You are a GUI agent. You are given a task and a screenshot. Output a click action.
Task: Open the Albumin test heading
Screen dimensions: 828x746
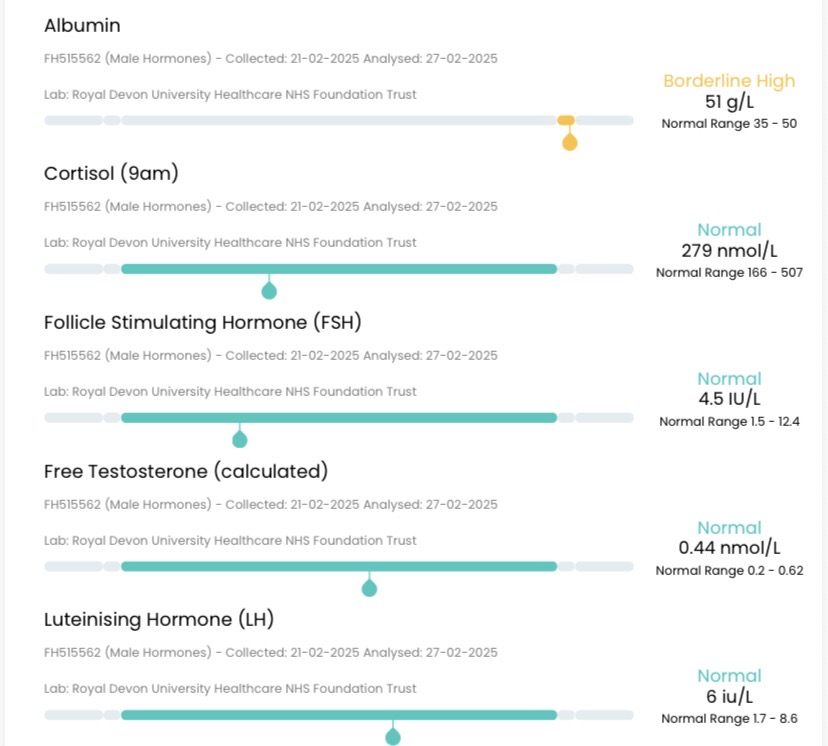[x=82, y=25]
